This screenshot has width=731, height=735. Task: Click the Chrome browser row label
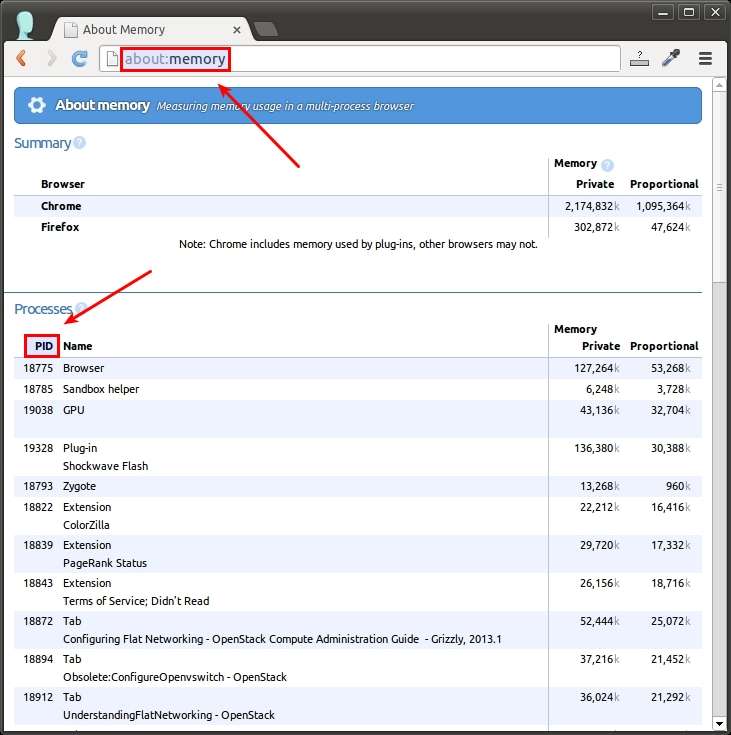coord(61,206)
